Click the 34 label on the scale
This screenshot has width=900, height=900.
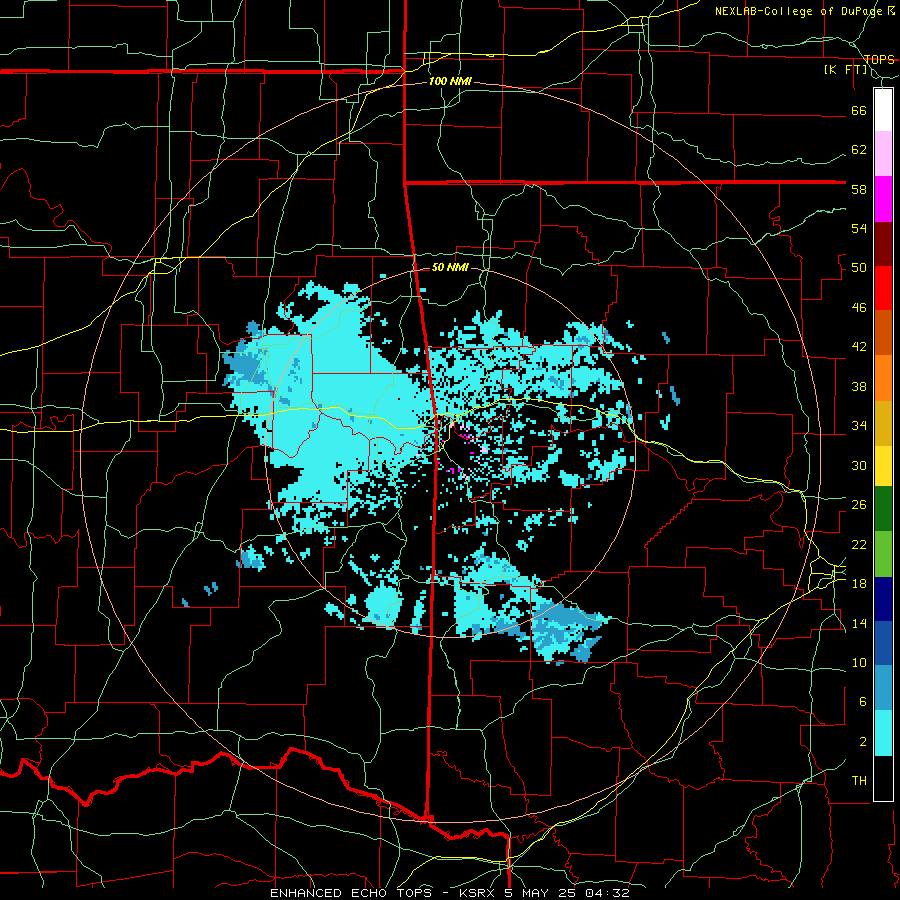(859, 425)
